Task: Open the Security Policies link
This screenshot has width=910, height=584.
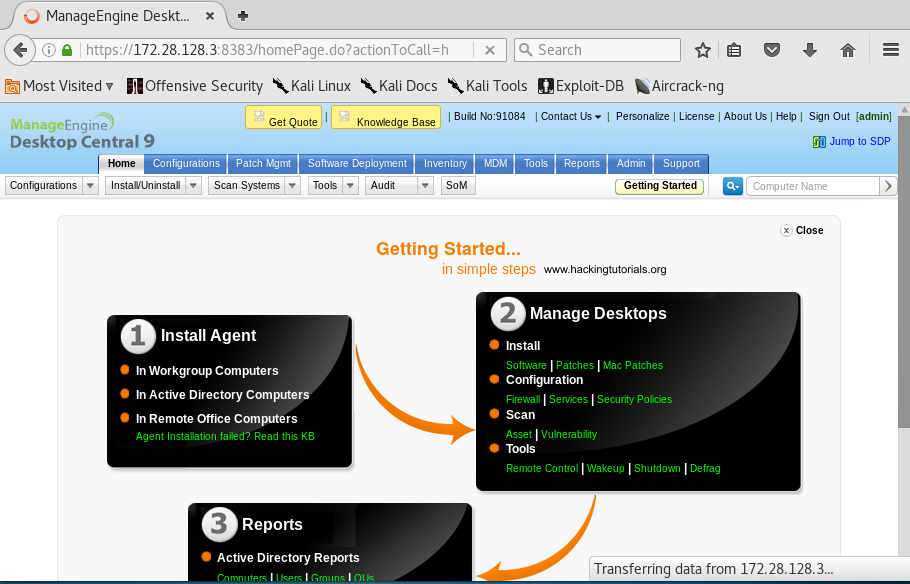Action: tap(634, 399)
